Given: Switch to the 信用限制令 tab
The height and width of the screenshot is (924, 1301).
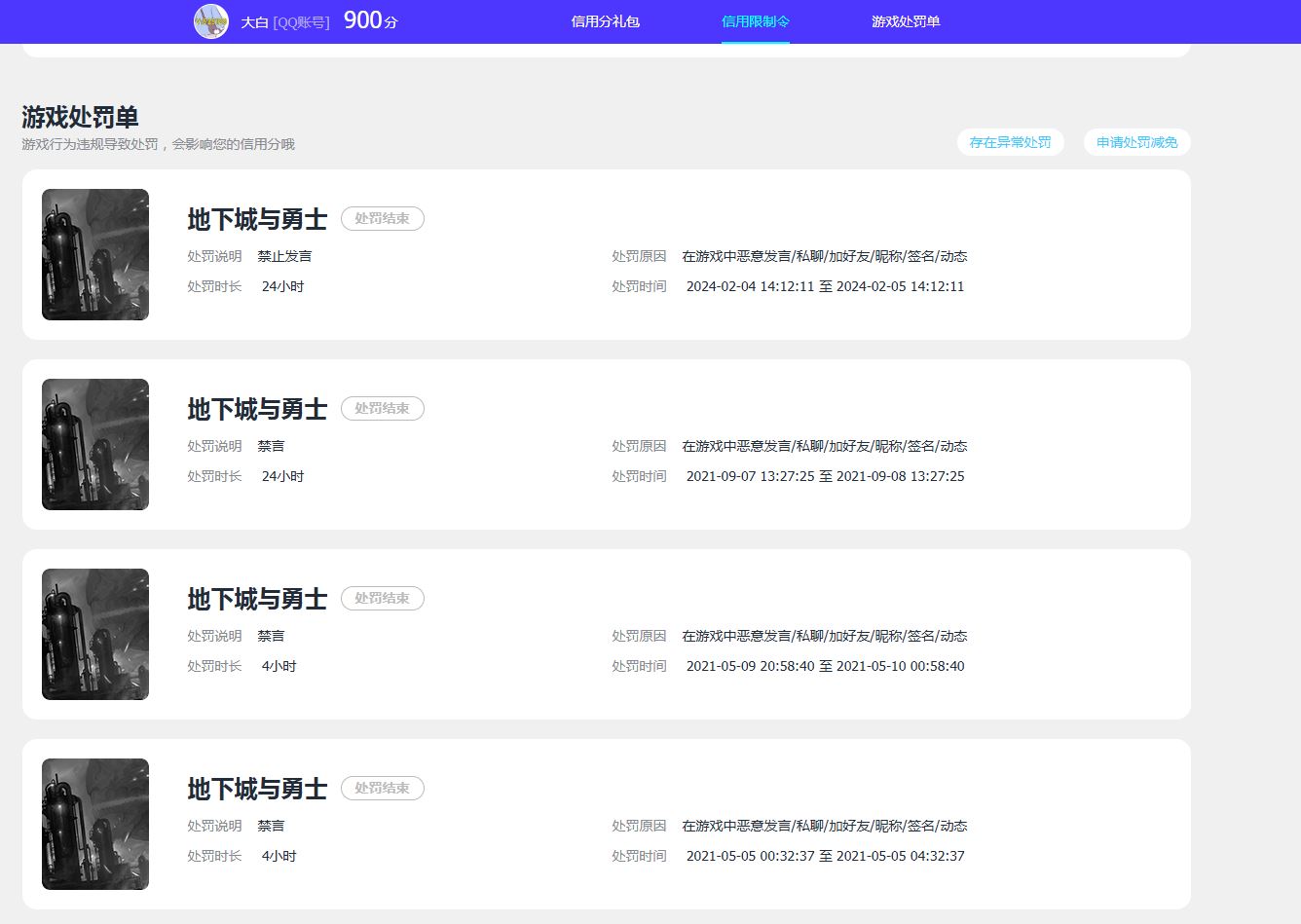Looking at the screenshot, I should [755, 21].
